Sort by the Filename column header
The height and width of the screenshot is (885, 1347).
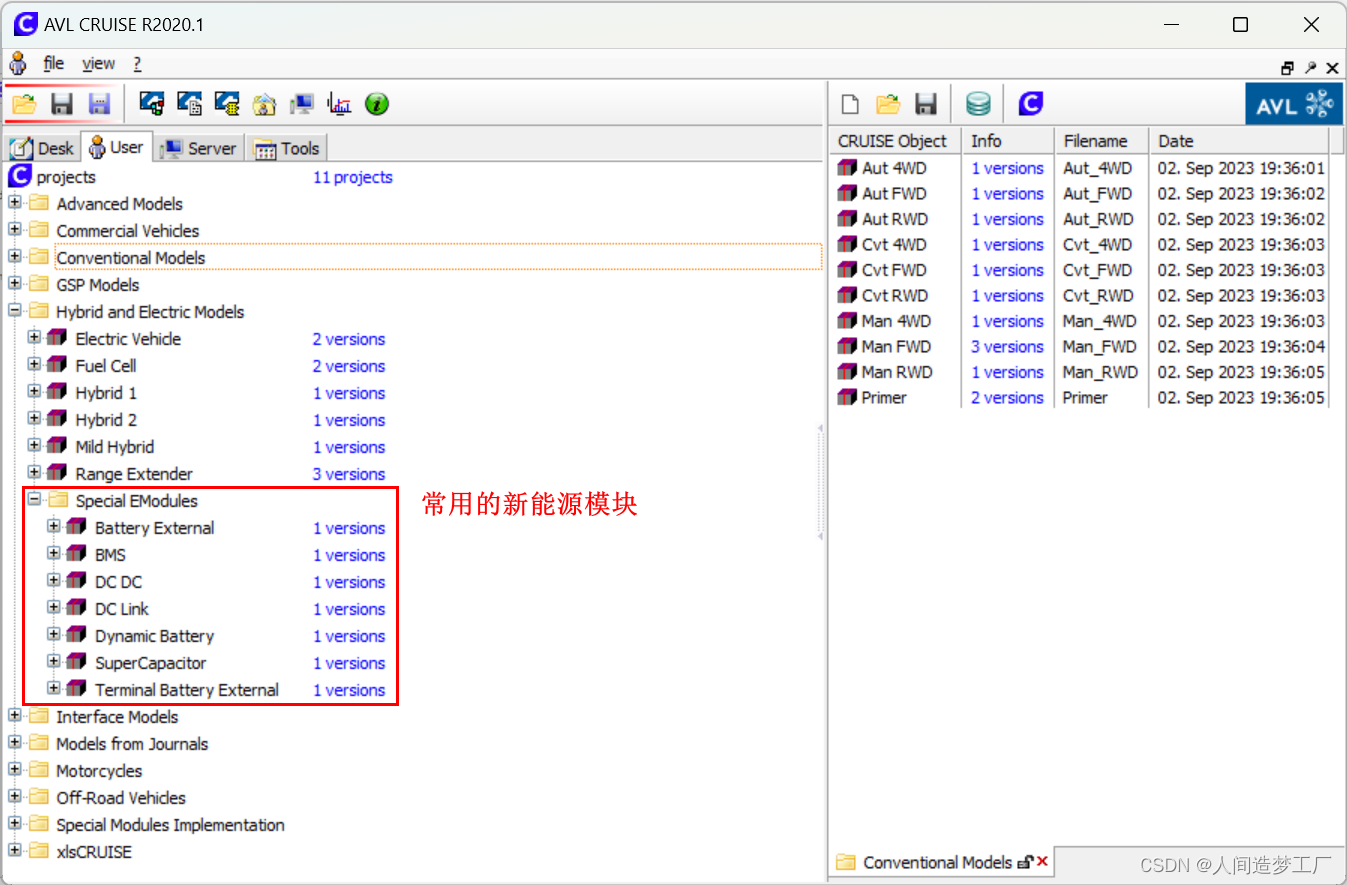pyautogui.click(x=1100, y=141)
